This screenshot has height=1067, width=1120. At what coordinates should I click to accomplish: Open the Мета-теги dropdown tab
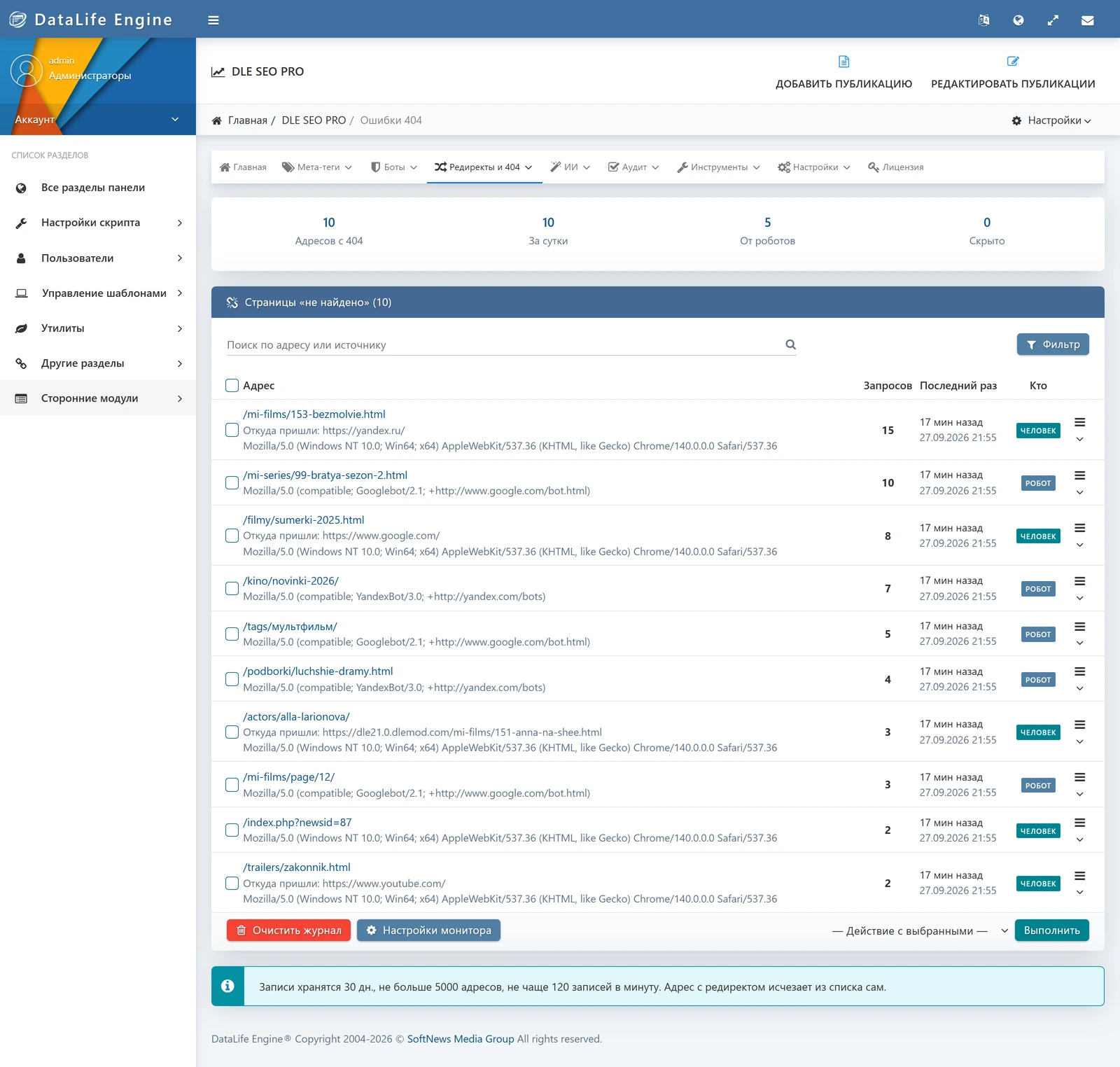click(317, 167)
